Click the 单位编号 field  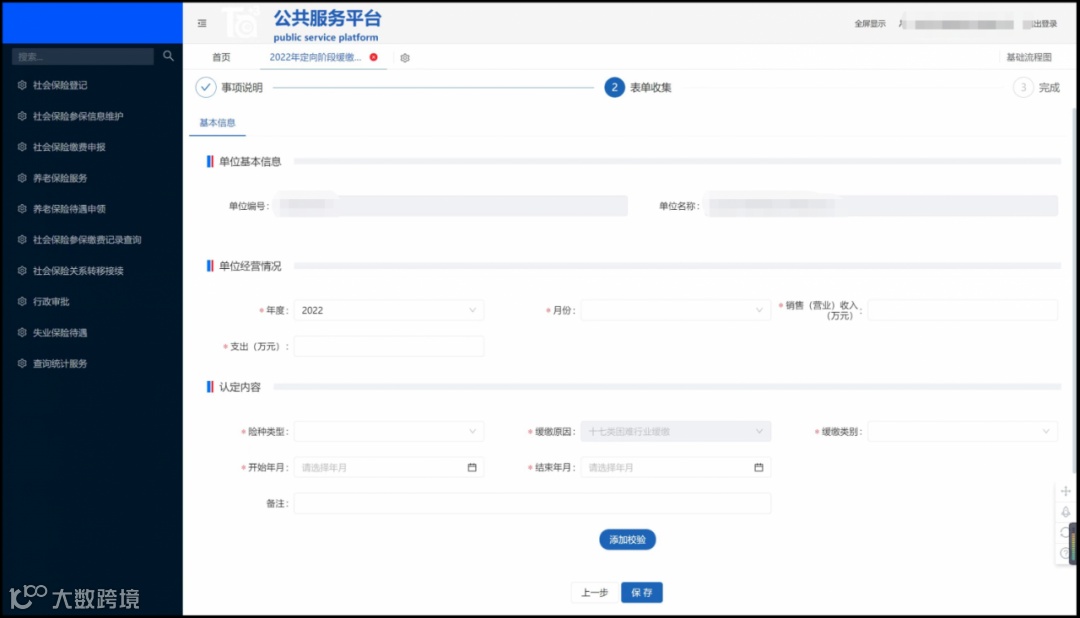[450, 205]
